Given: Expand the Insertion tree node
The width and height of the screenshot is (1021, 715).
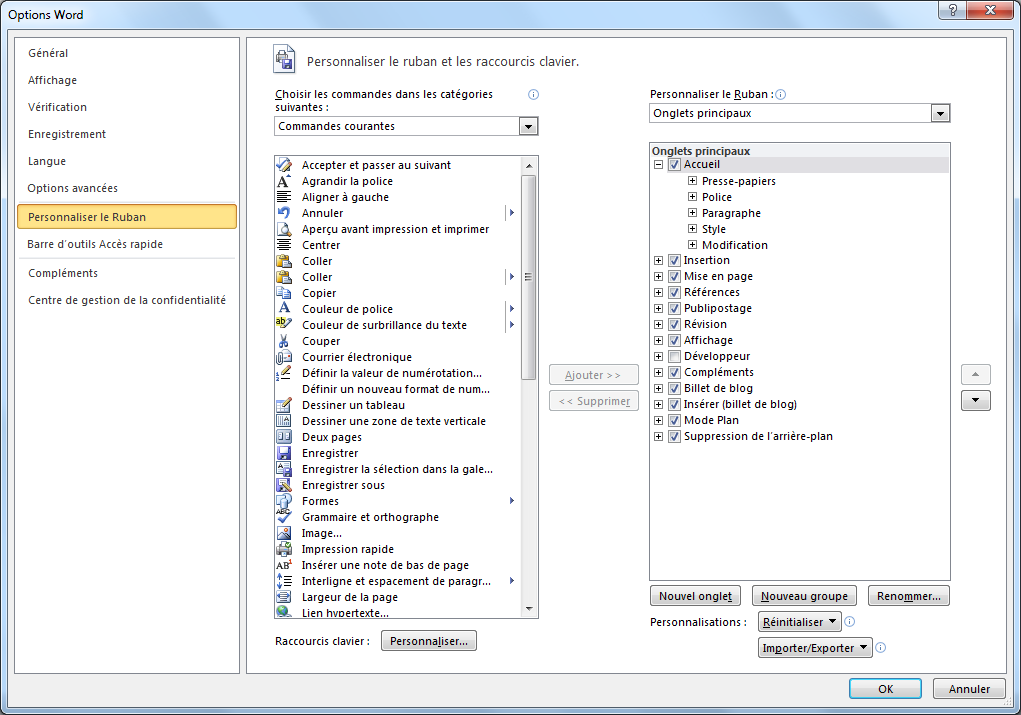Looking at the screenshot, I should (658, 260).
